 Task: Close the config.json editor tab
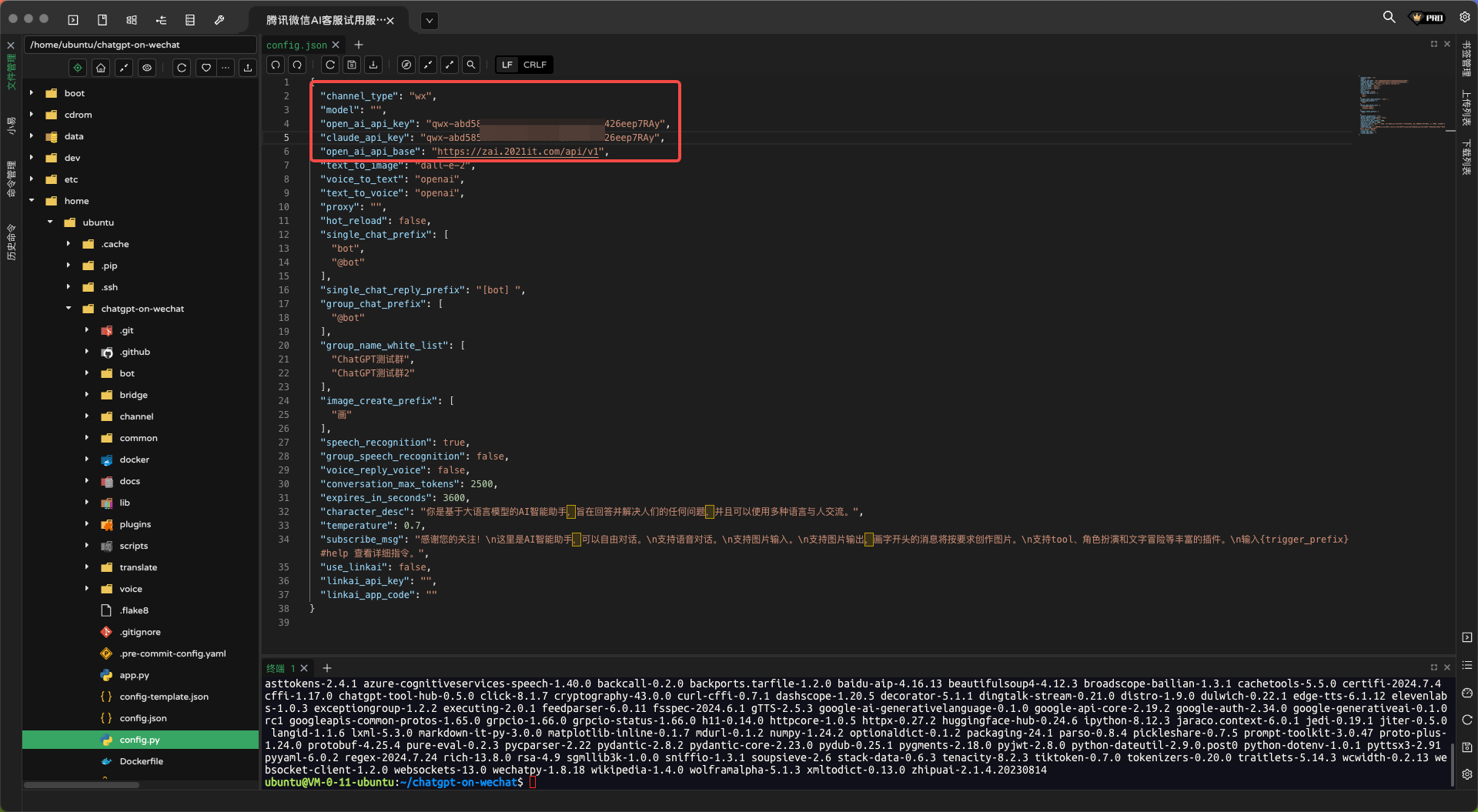(336, 45)
